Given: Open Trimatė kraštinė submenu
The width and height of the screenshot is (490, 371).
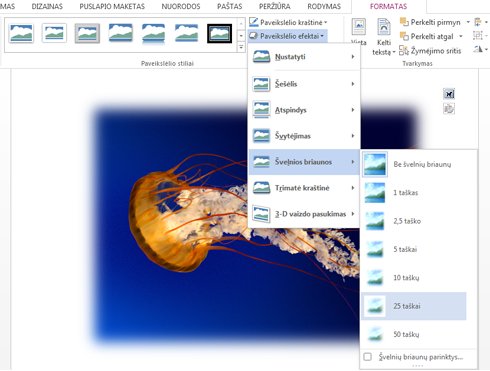Looking at the screenshot, I should (x=304, y=188).
